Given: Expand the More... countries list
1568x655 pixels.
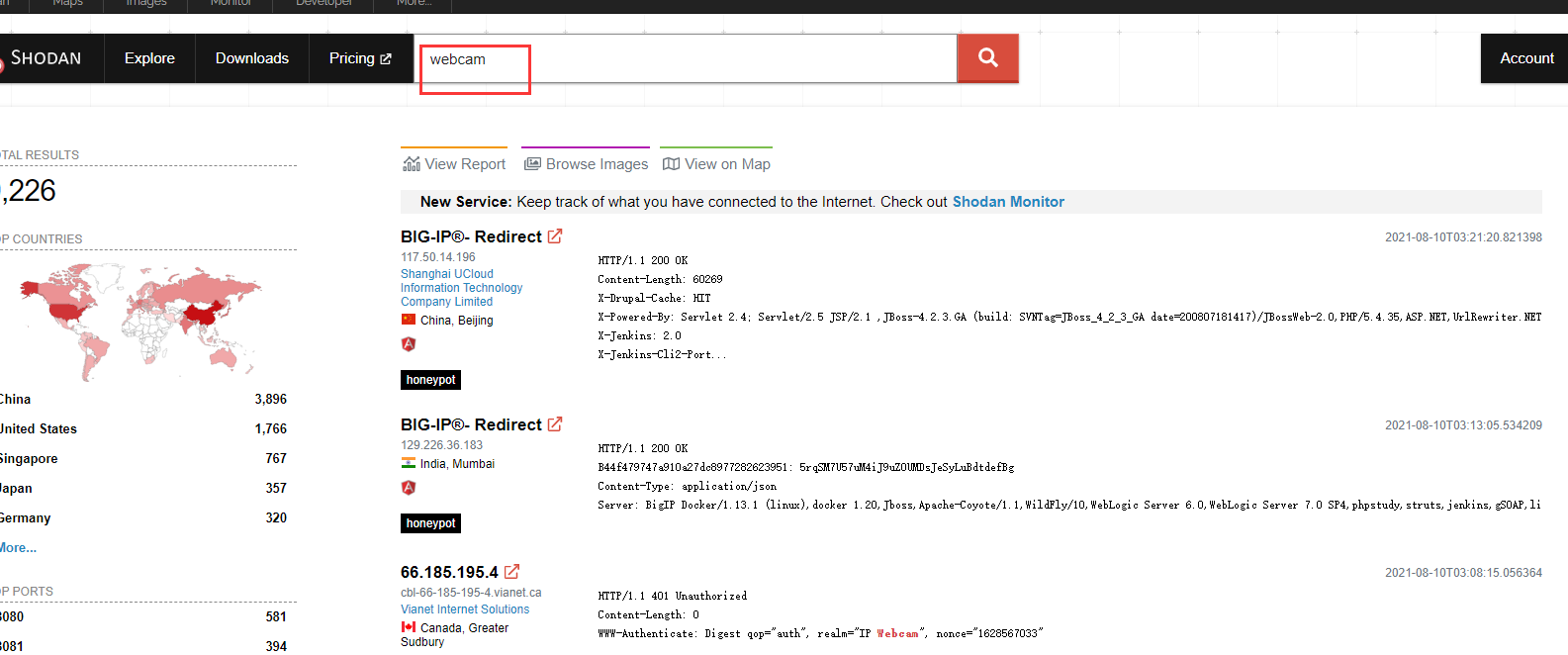Looking at the screenshot, I should click(x=18, y=547).
